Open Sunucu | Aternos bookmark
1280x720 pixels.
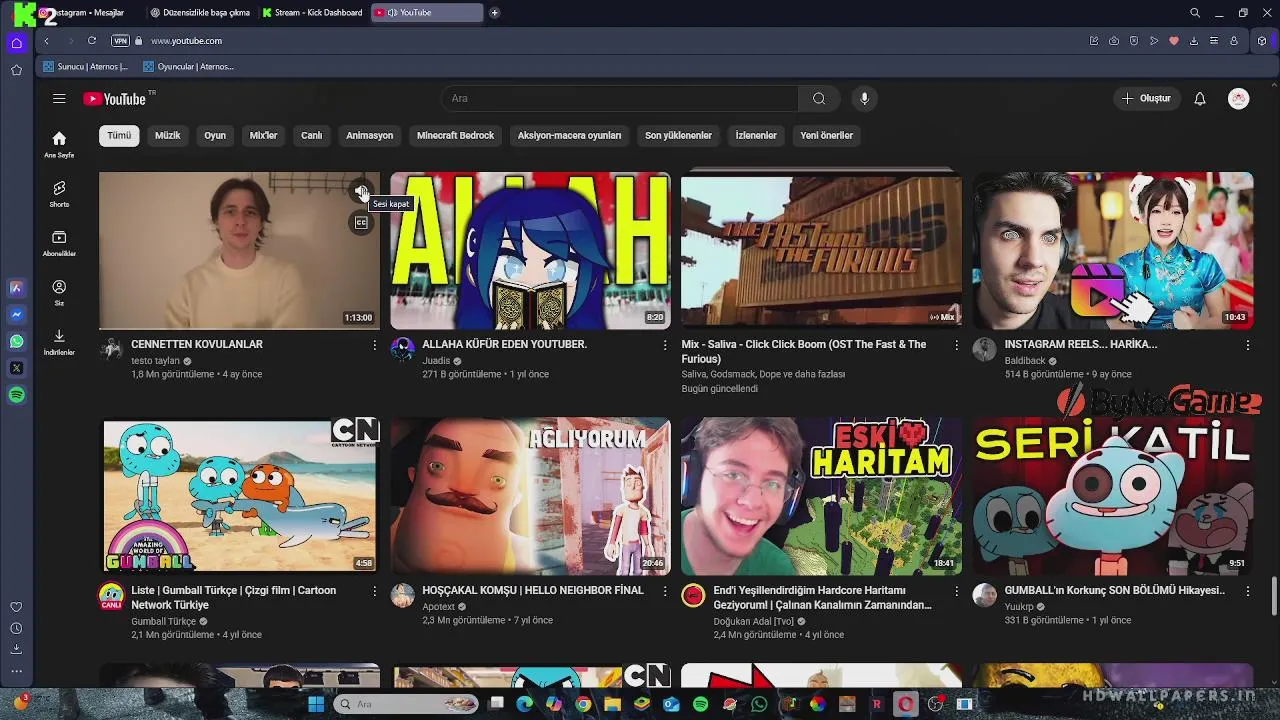(x=86, y=67)
